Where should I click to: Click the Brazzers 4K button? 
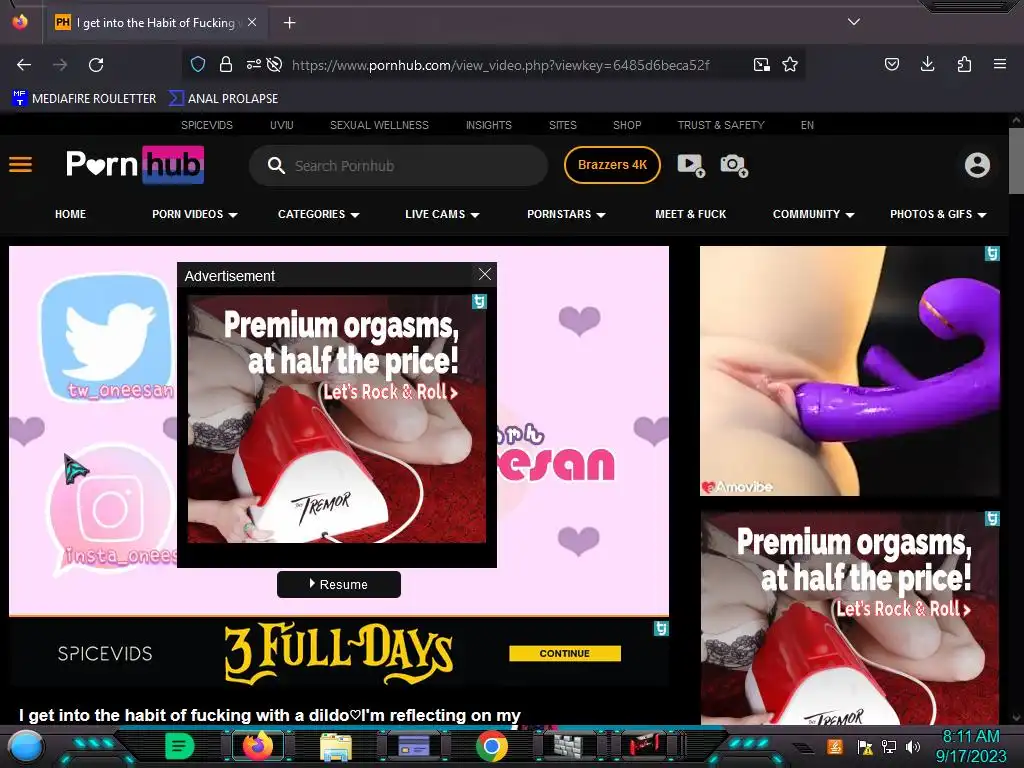tap(612, 165)
